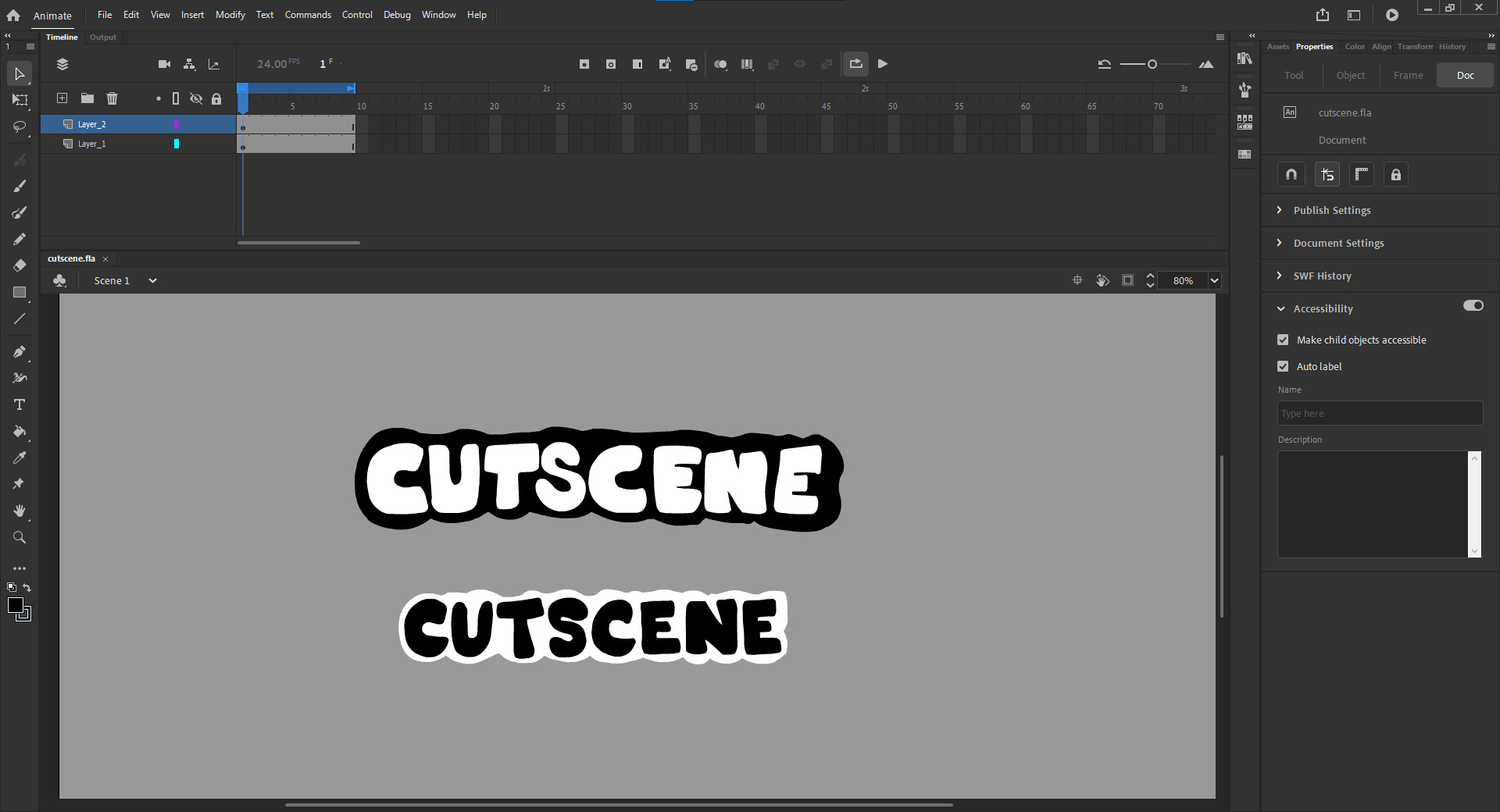Select the Eraser tool
Image resolution: width=1500 pixels, height=812 pixels.
pyautogui.click(x=19, y=265)
